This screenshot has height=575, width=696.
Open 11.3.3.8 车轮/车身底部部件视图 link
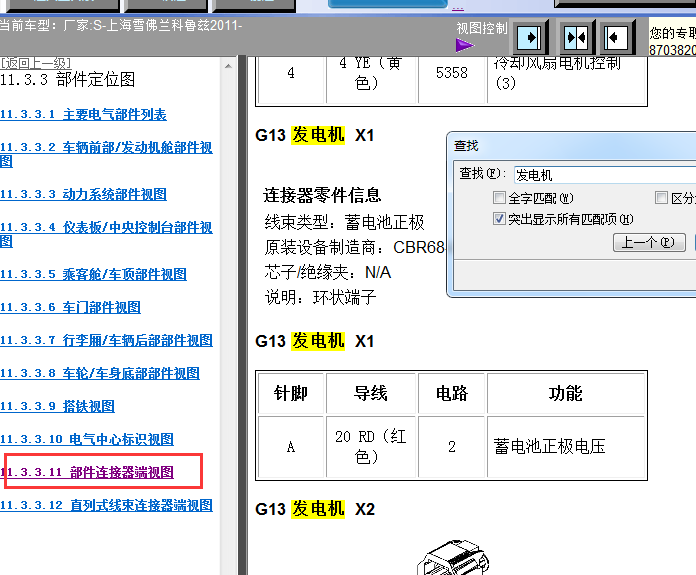pos(99,373)
